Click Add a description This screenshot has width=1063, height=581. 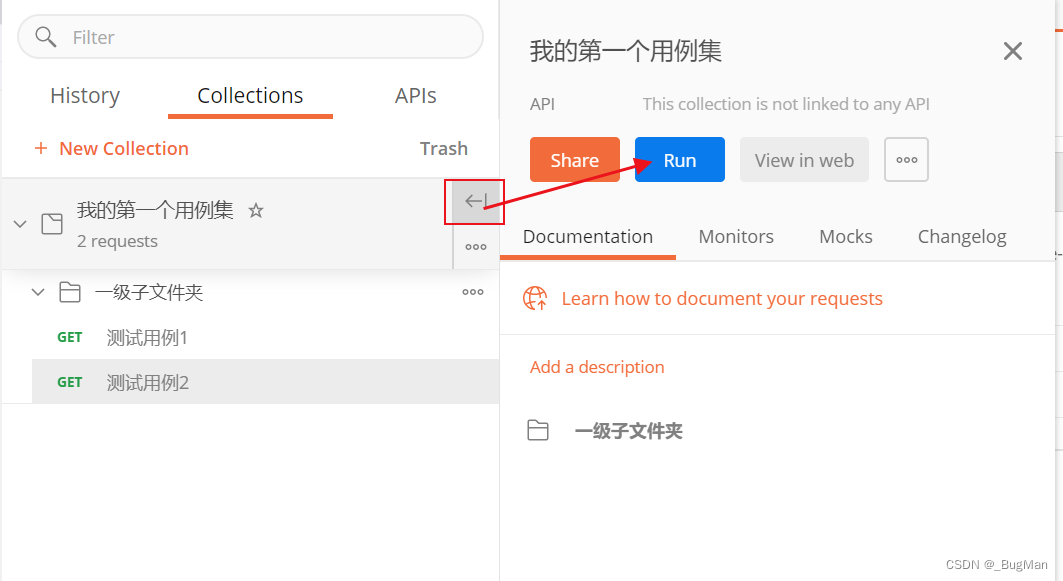coord(597,367)
